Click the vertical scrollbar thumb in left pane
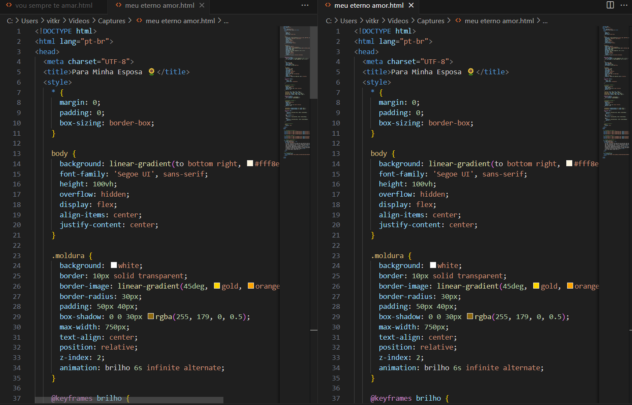The height and width of the screenshot is (405, 632). pyautogui.click(x=314, y=62)
